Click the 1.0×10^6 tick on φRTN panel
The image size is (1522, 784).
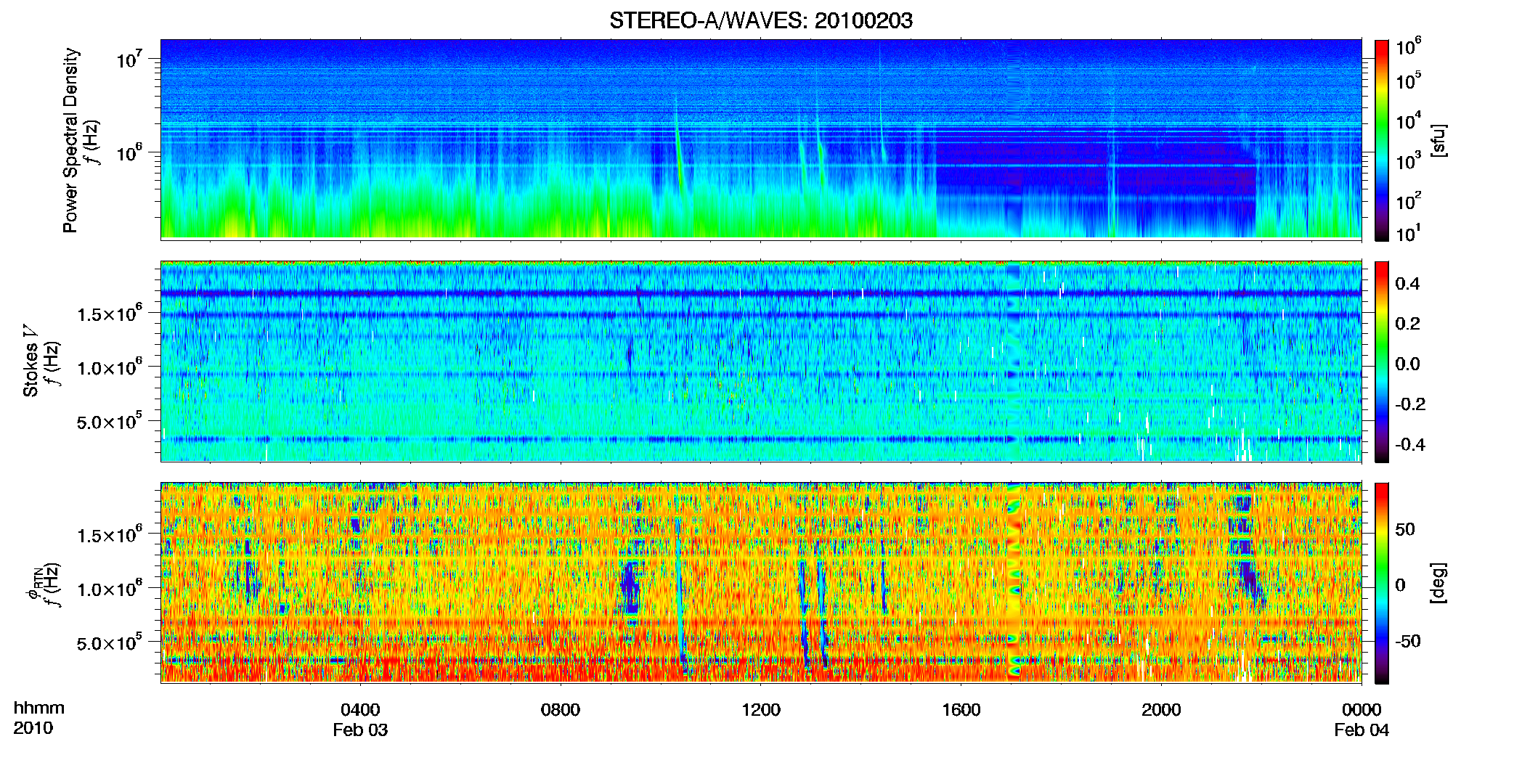click(110, 589)
